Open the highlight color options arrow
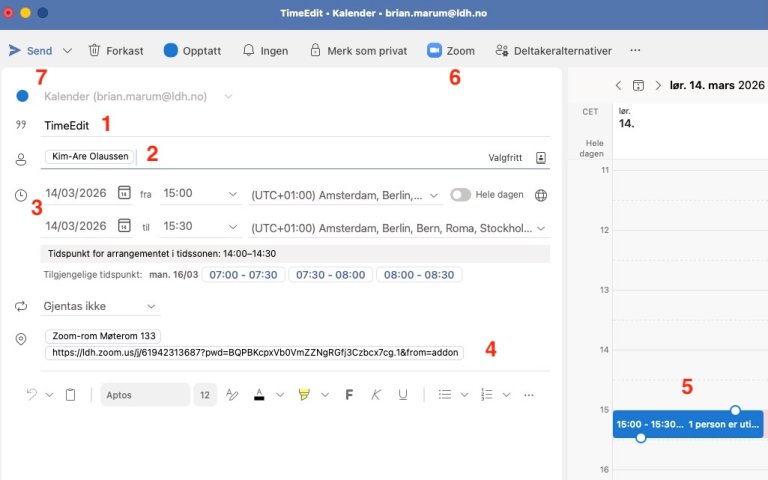 point(325,395)
